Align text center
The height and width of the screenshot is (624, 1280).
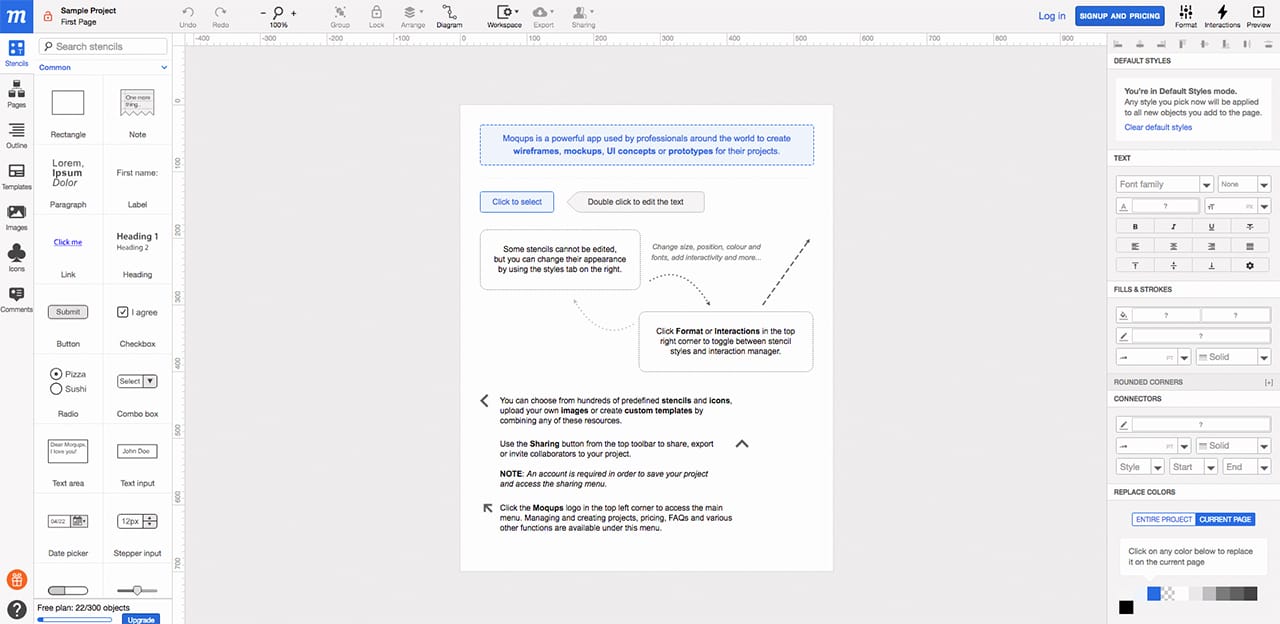coord(1174,246)
